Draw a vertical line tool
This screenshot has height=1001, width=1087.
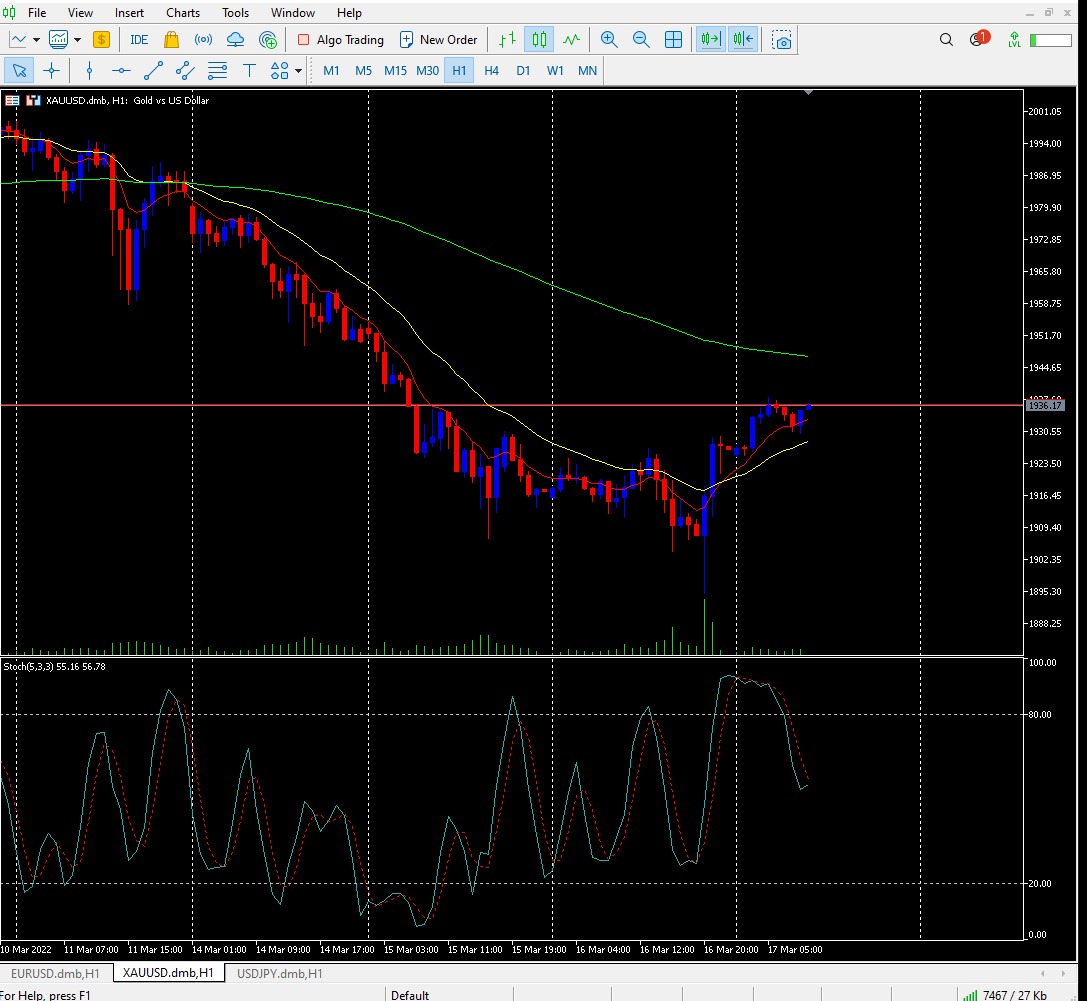(x=89, y=70)
